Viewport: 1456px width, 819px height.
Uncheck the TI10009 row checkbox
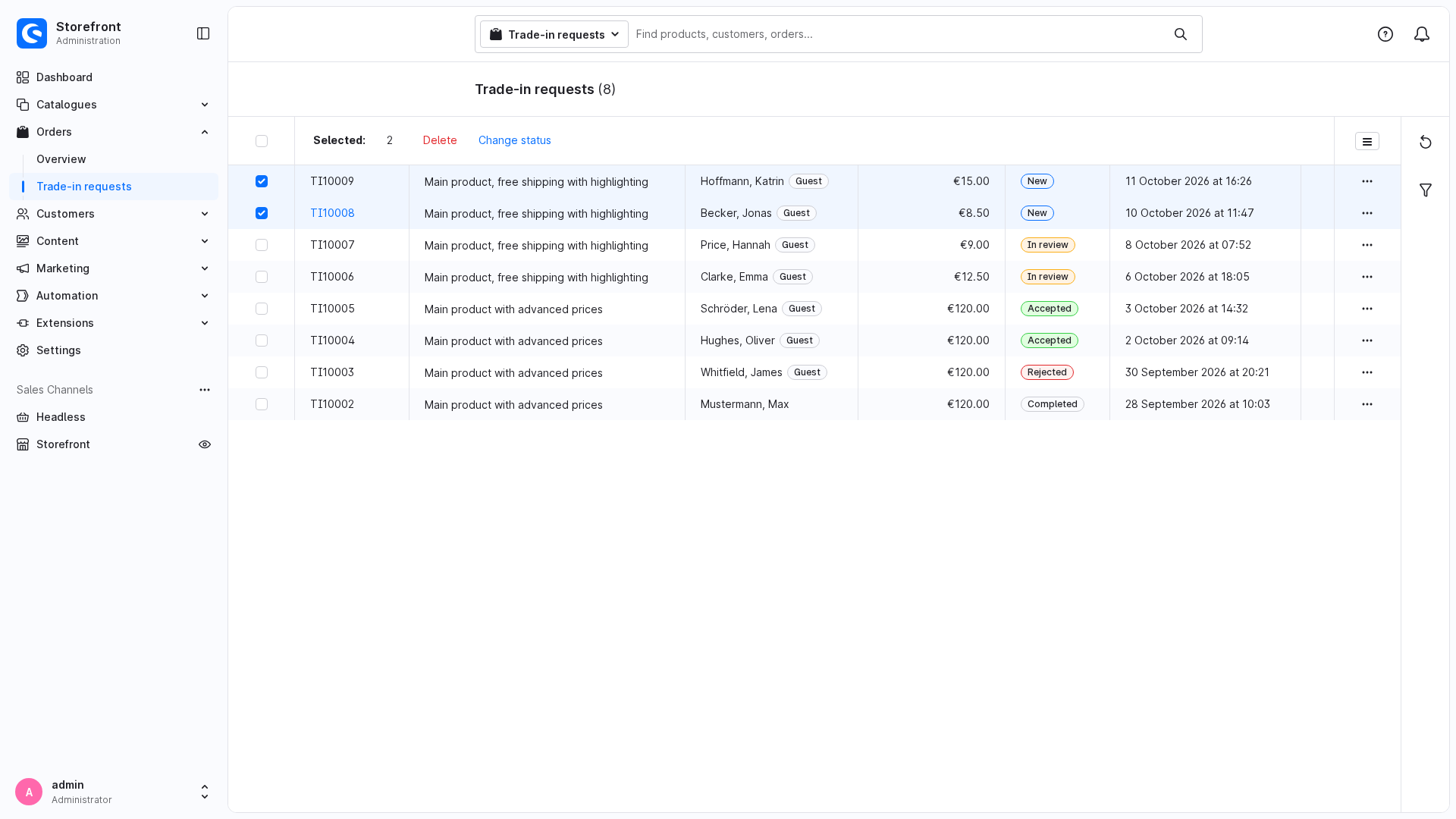tap(262, 181)
